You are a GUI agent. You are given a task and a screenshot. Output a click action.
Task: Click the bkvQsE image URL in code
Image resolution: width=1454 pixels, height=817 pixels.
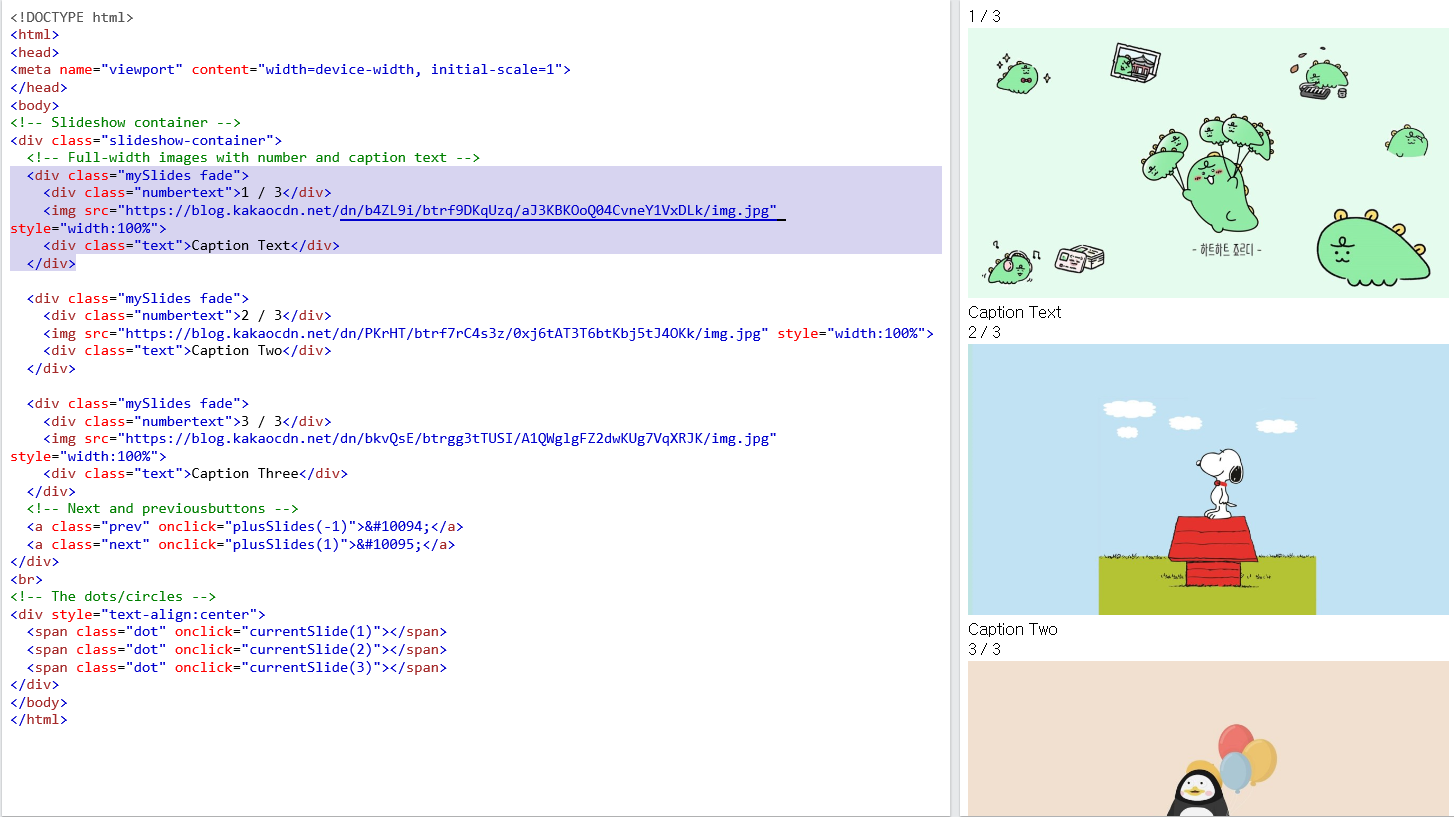[448, 439]
